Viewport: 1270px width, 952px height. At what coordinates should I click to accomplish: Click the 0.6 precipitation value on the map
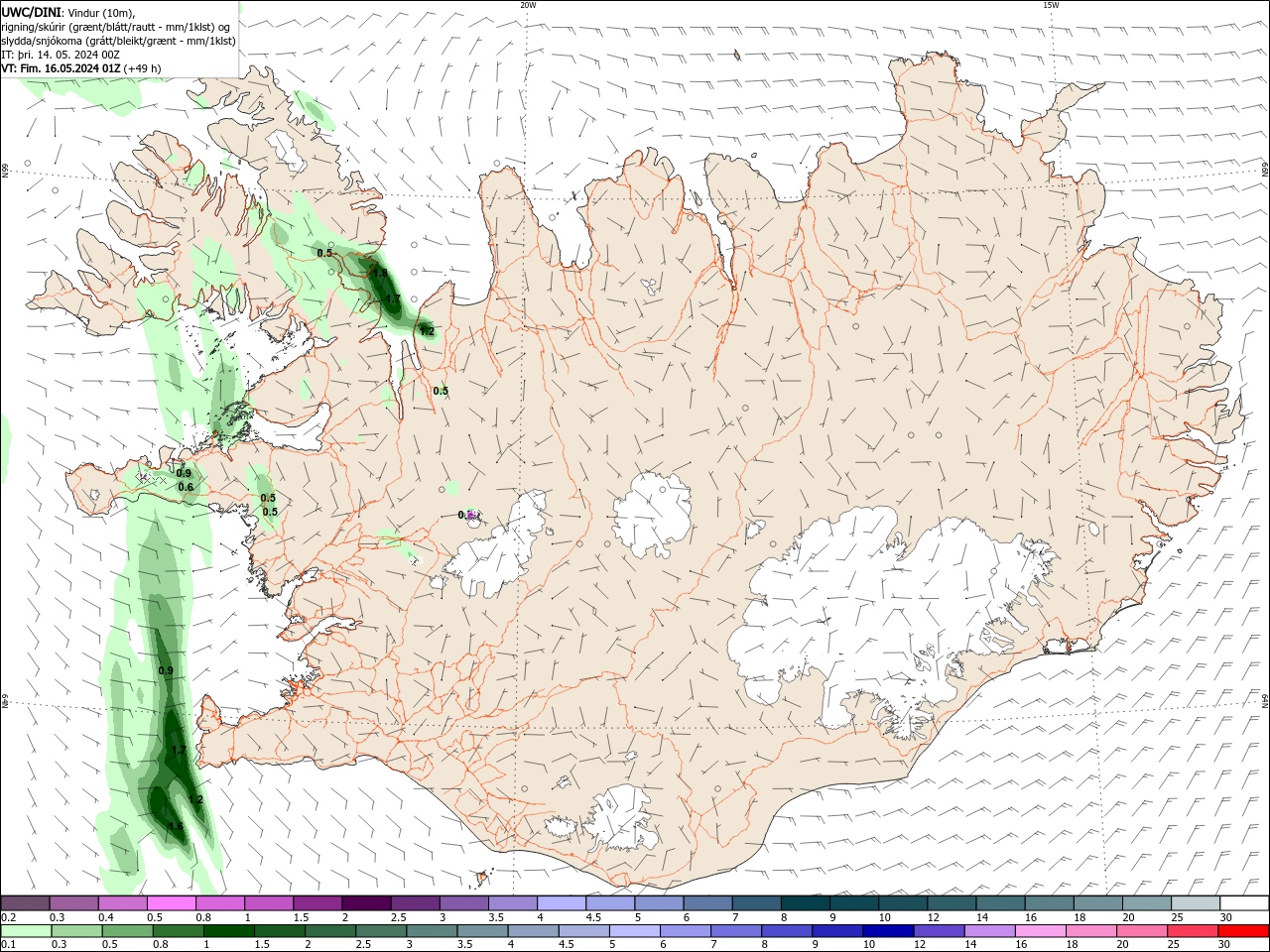tap(186, 487)
